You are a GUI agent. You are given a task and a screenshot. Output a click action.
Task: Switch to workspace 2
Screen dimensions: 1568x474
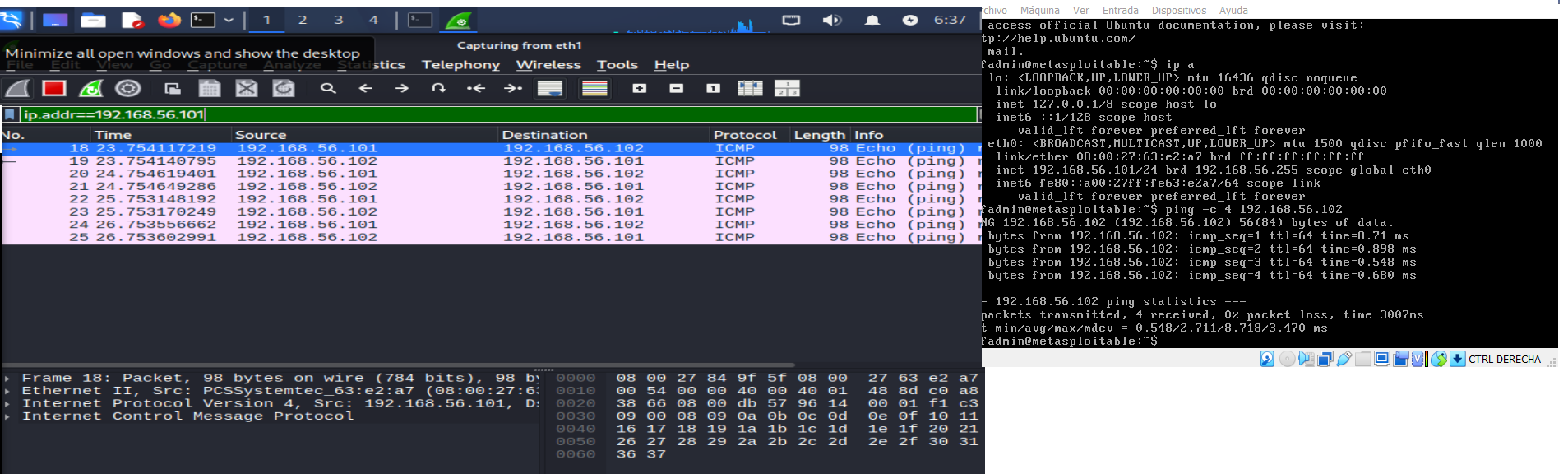click(x=303, y=20)
